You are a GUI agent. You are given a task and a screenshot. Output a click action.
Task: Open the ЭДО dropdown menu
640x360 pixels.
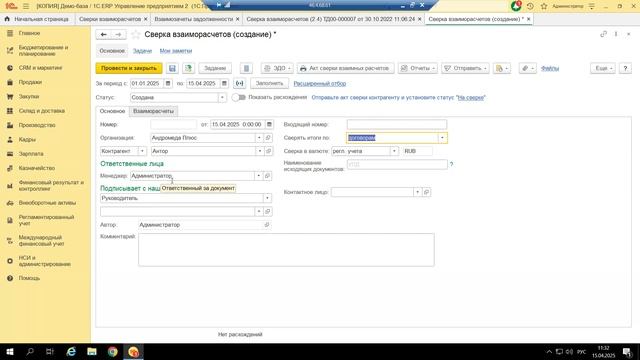pyautogui.click(x=277, y=68)
